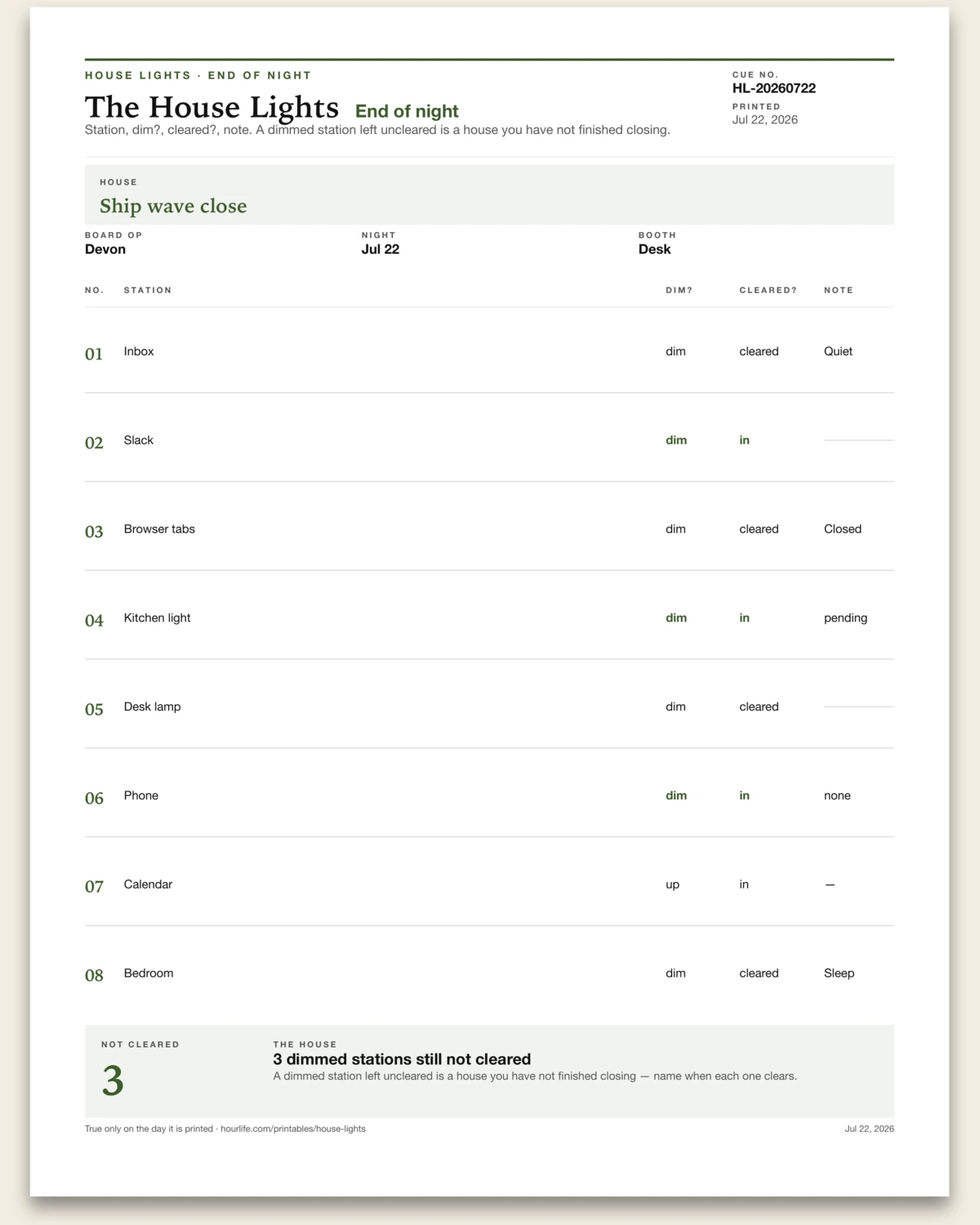Click the Desk lamp station name

click(x=153, y=706)
